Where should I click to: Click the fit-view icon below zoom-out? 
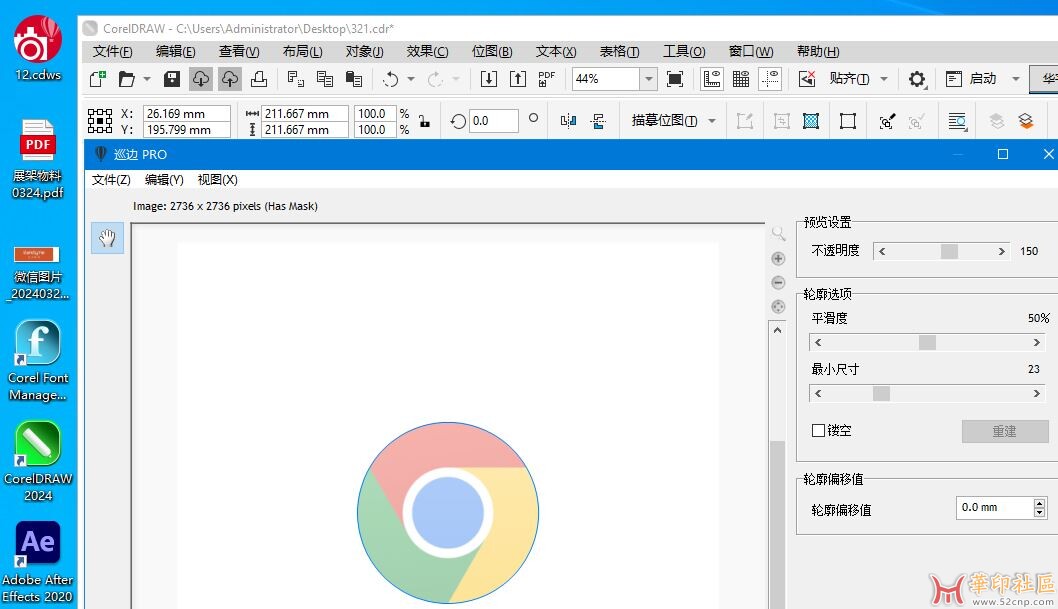click(778, 307)
